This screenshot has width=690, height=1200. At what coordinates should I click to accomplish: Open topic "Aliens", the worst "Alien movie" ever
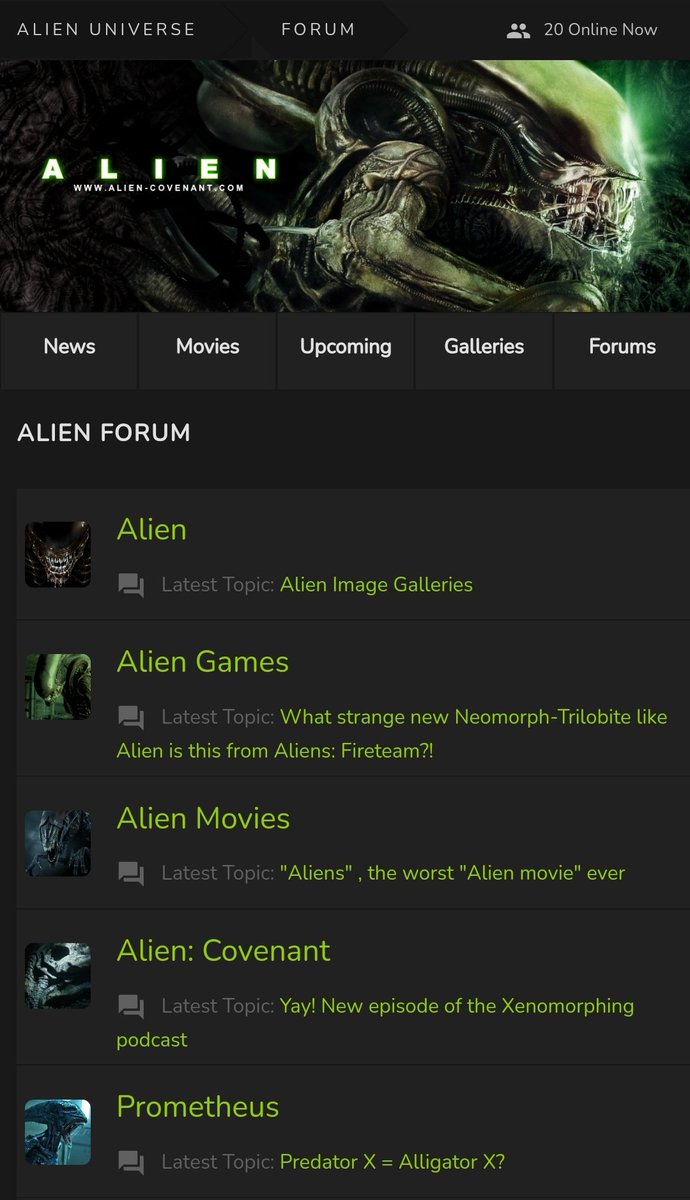coord(452,874)
